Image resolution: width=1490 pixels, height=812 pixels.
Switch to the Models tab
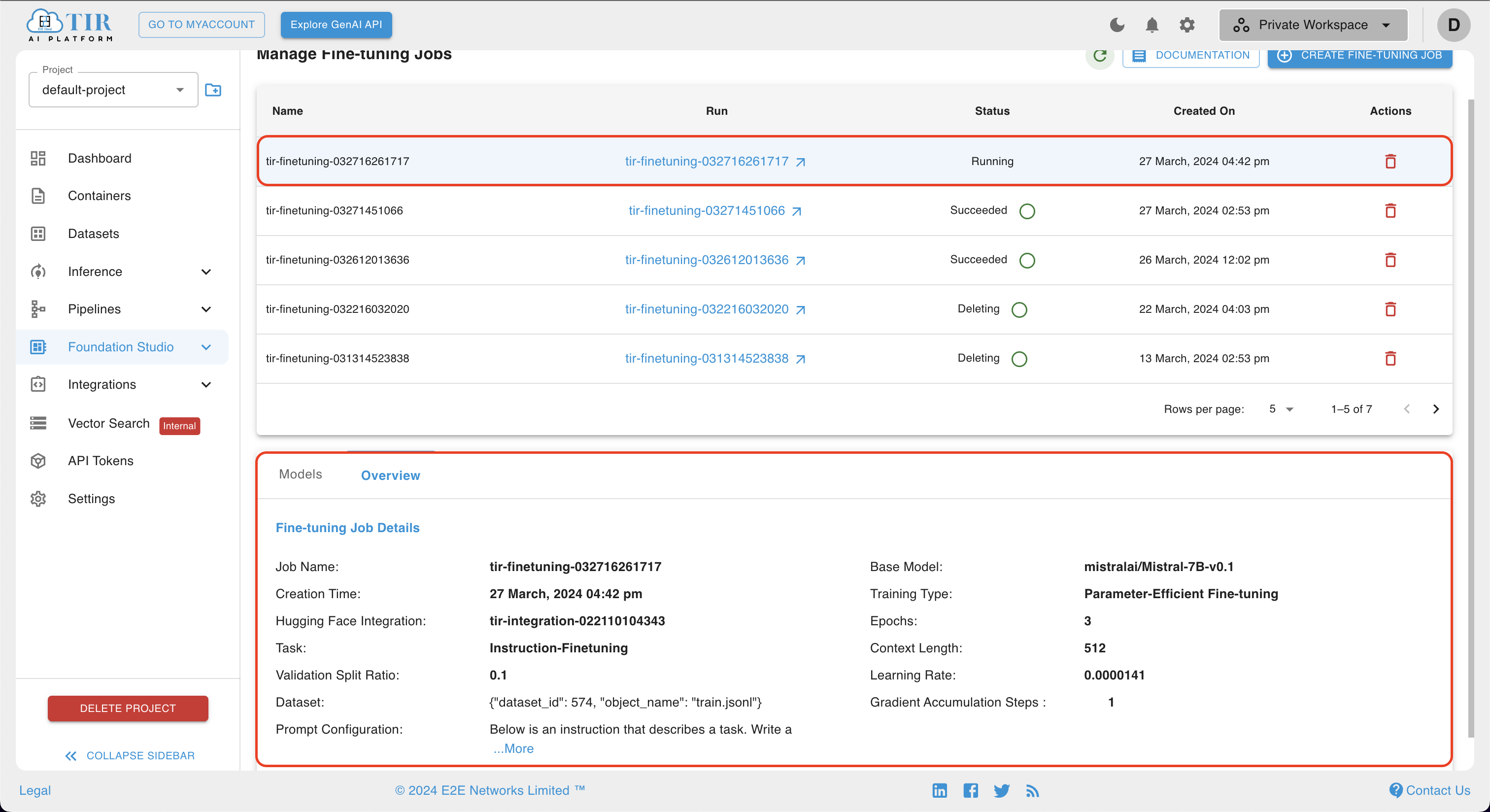(x=300, y=474)
